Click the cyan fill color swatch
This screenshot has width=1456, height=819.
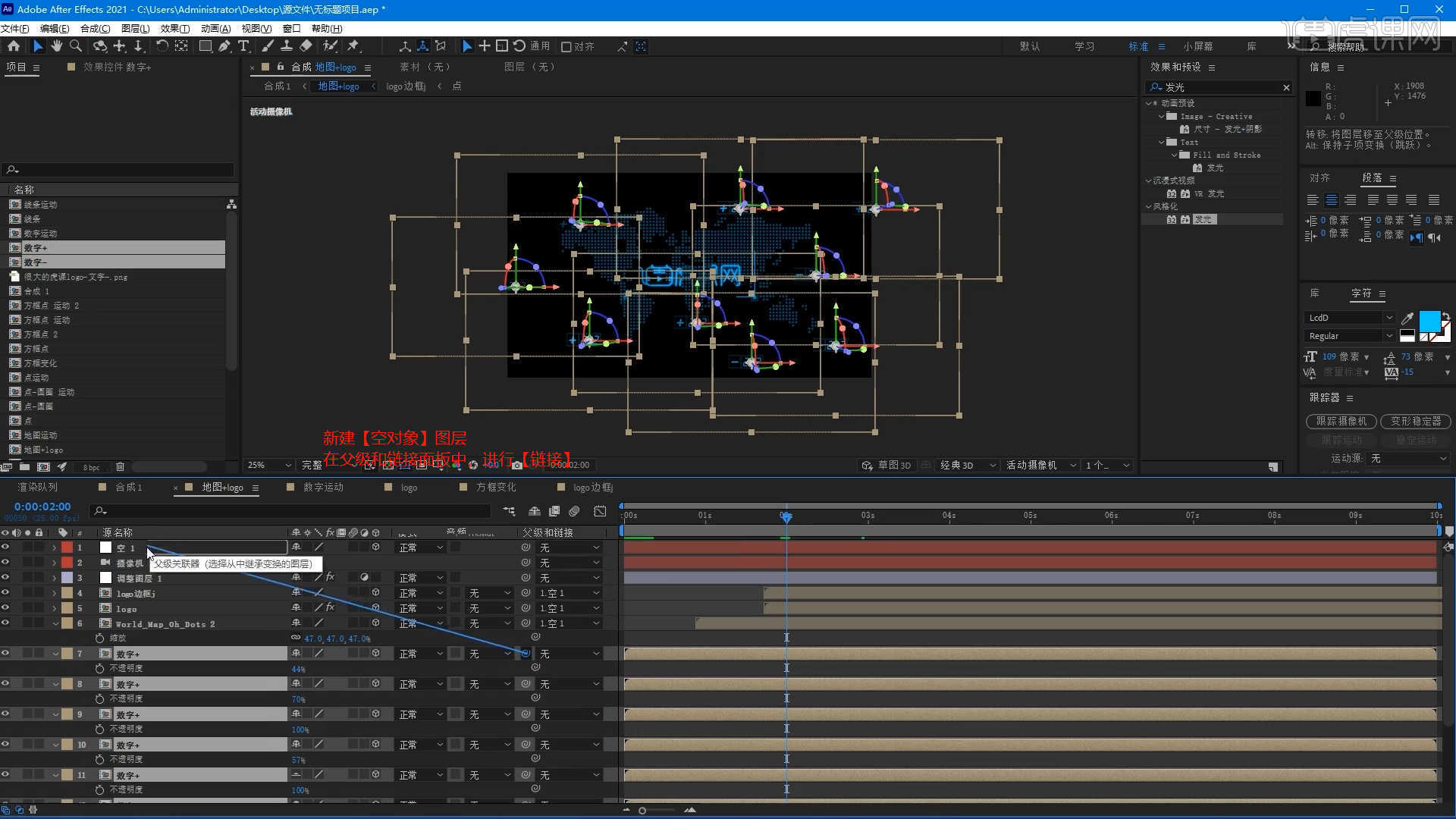coord(1429,320)
